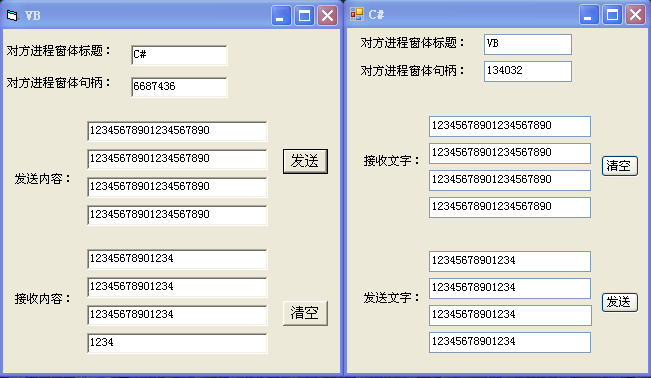Click first 发送文字 text box in C# window
Screen dimensions: 651x378
click(x=510, y=261)
